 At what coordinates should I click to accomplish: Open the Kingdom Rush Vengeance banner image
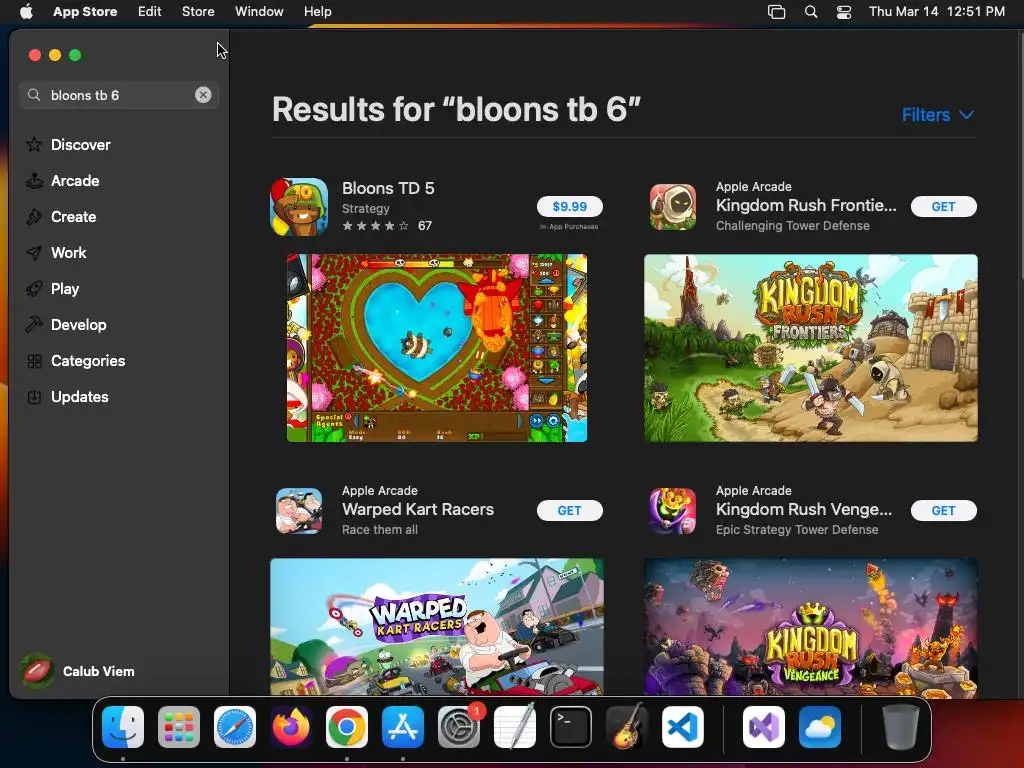810,626
